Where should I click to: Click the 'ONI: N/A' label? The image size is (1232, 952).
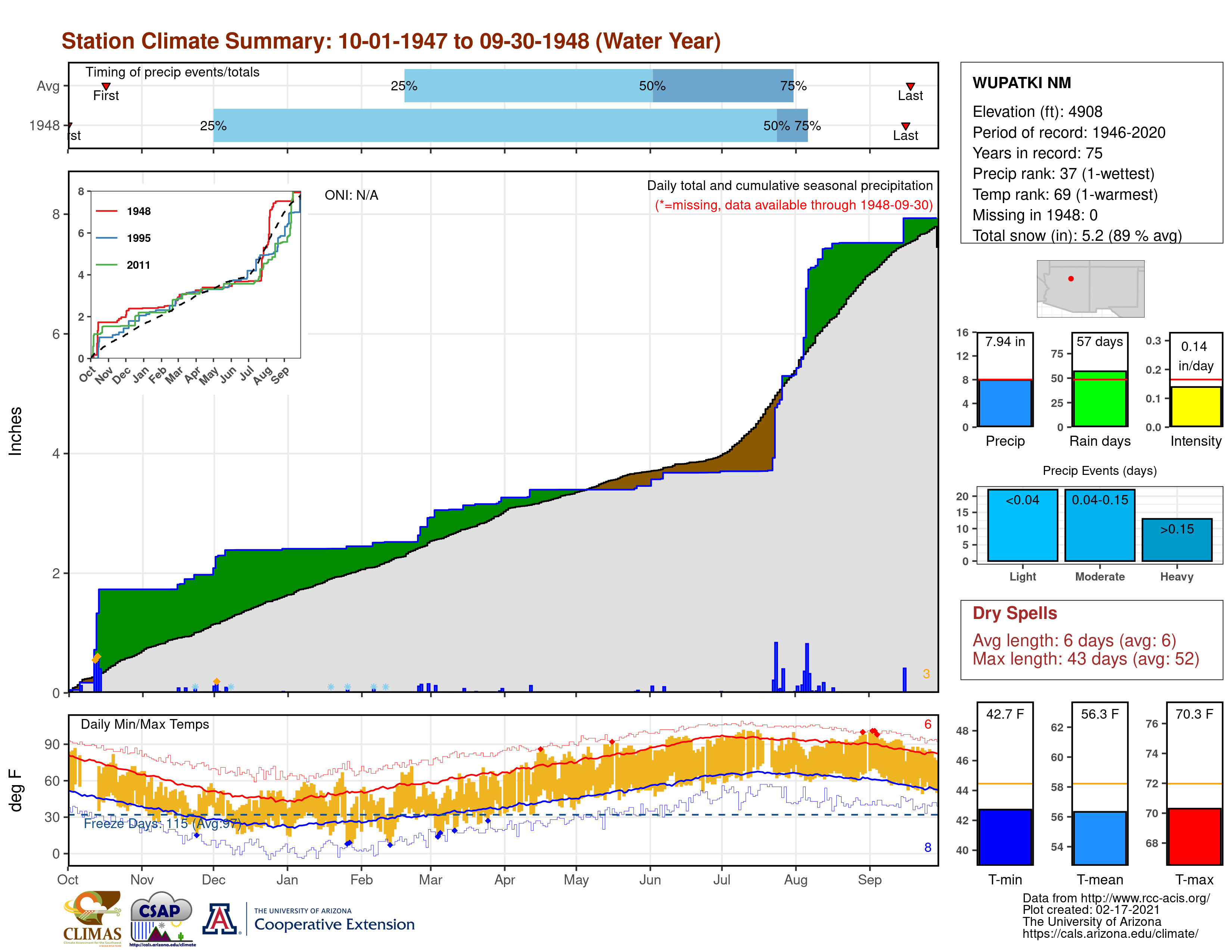pos(351,195)
